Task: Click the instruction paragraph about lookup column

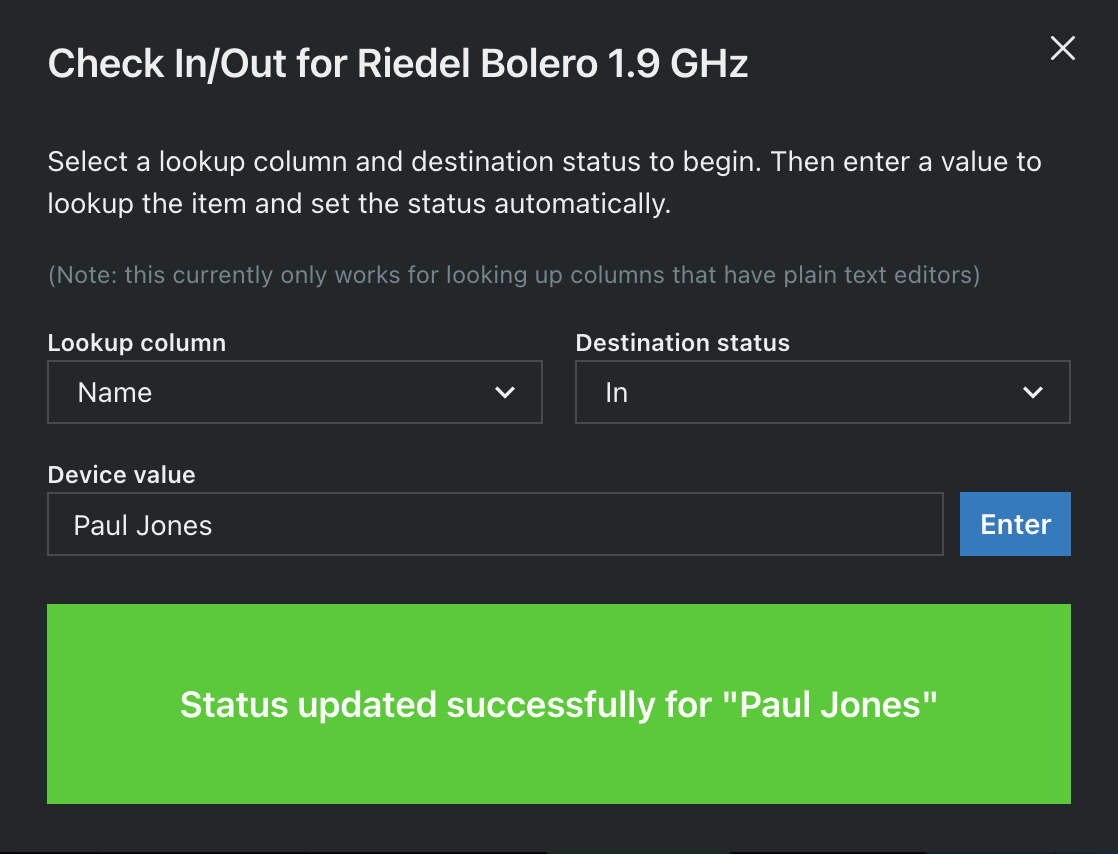Action: 544,182
